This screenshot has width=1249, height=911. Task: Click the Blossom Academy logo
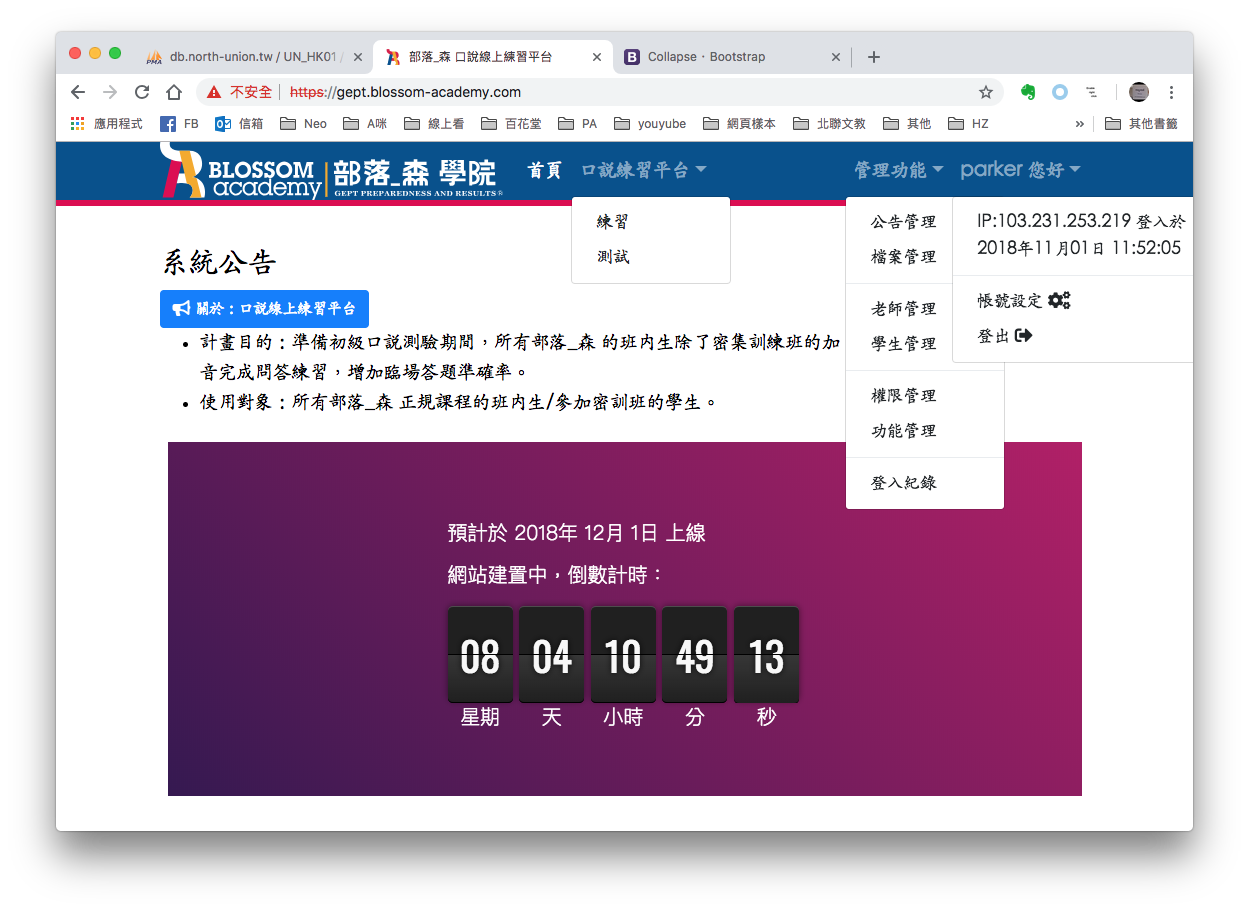click(330, 171)
